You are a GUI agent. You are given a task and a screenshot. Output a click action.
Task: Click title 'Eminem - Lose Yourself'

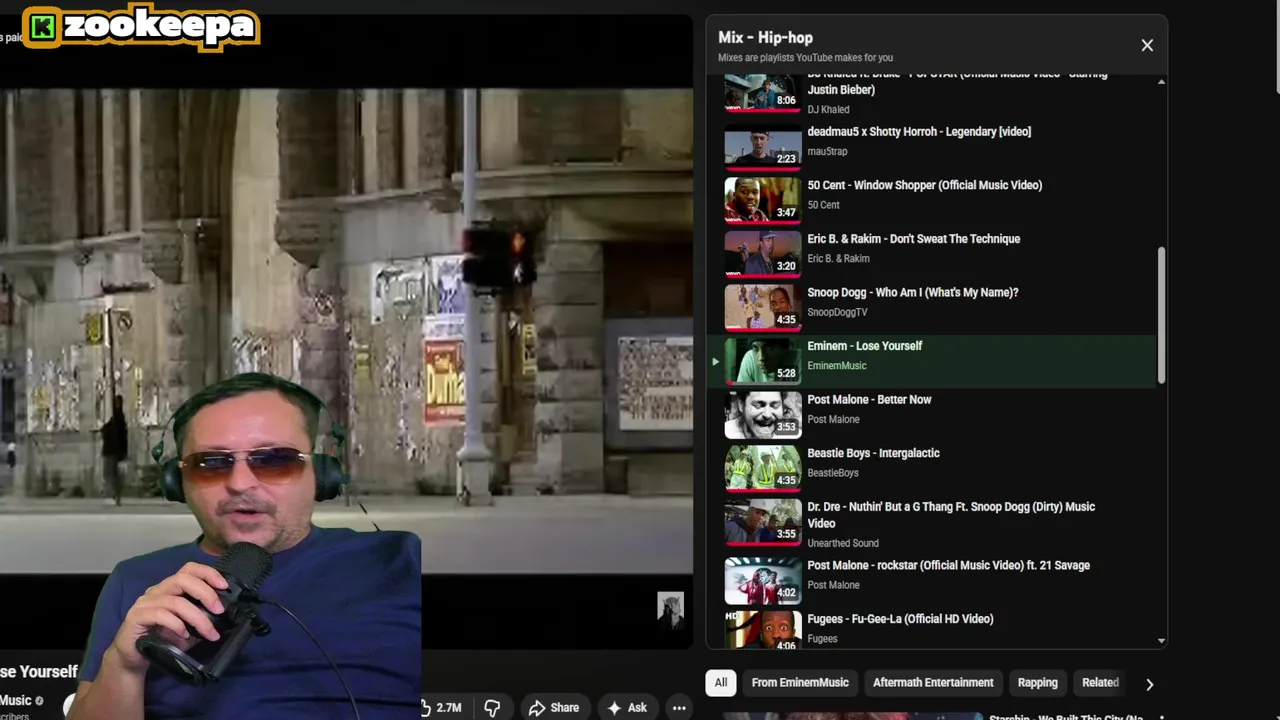coord(864,346)
